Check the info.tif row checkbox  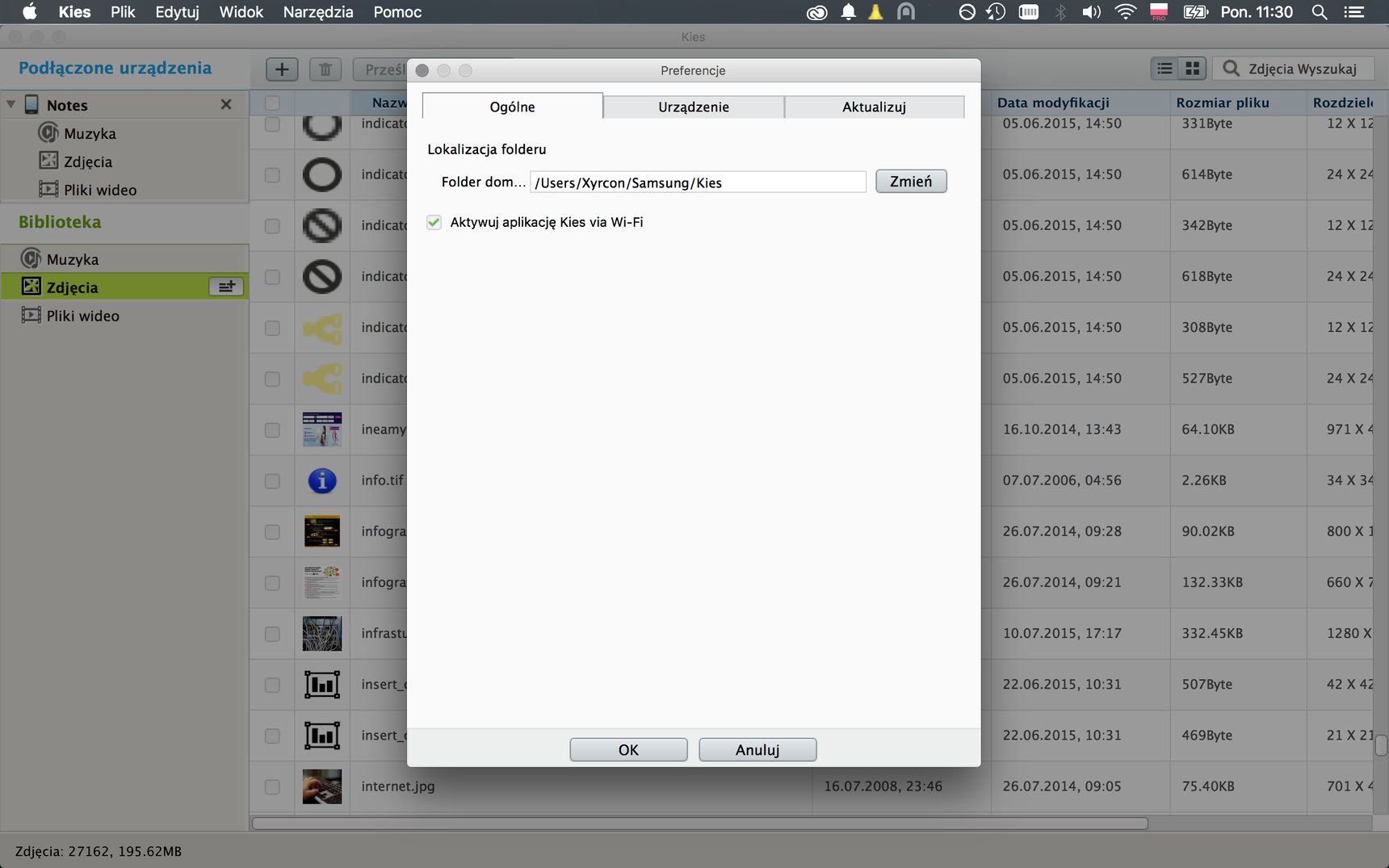pos(272,480)
